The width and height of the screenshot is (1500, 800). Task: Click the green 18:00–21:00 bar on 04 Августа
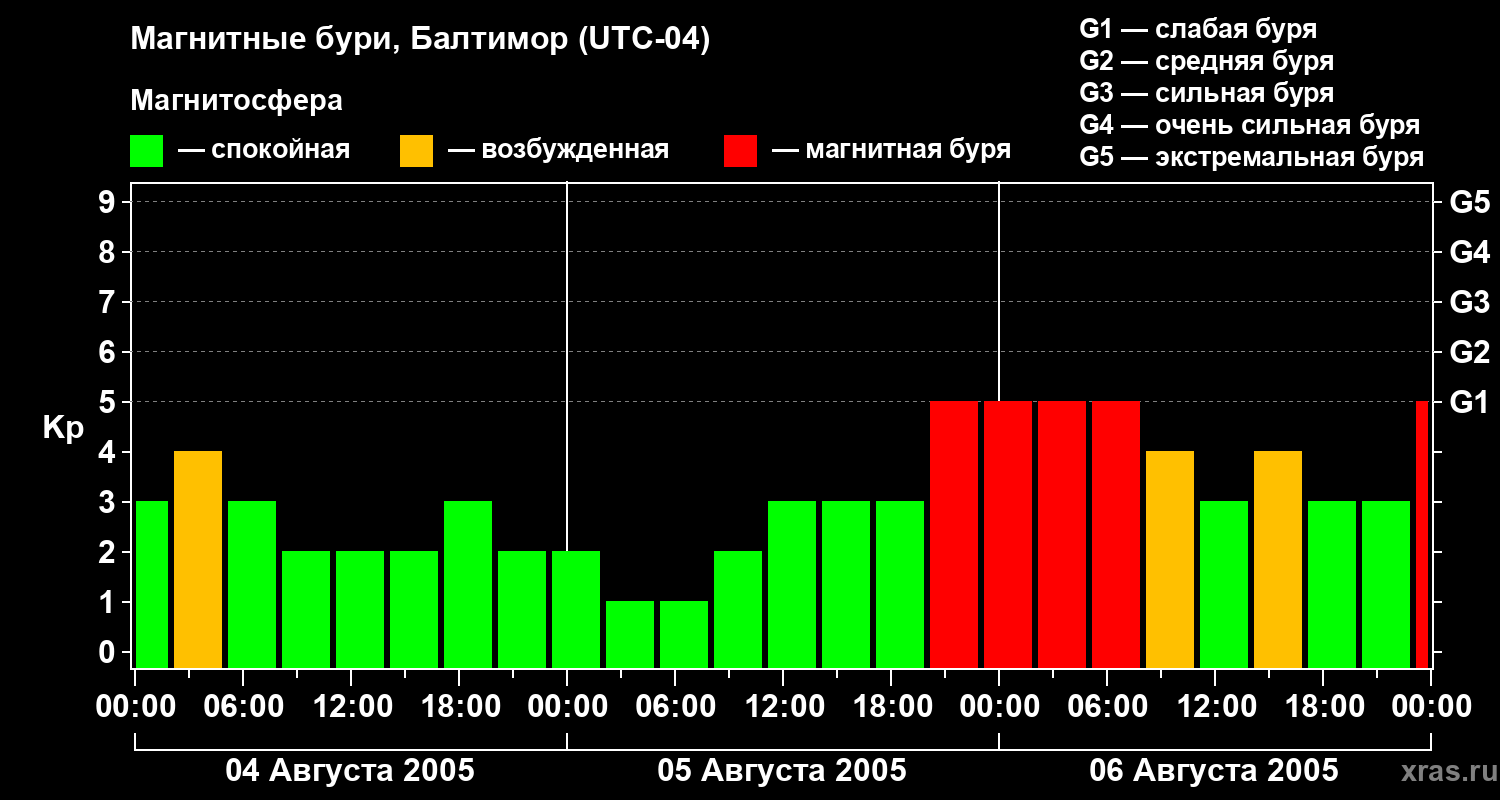click(468, 585)
